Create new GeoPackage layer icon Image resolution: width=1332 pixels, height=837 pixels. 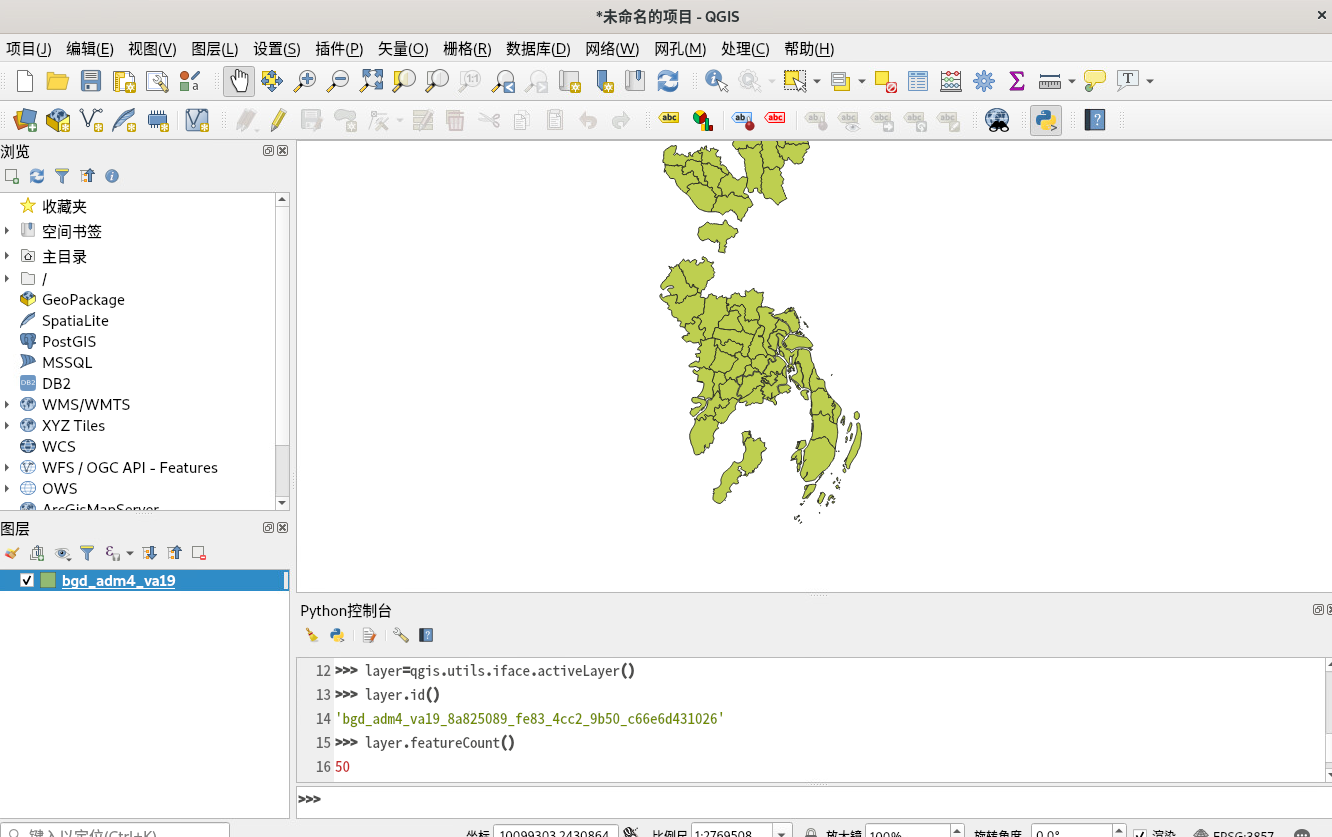(58, 121)
